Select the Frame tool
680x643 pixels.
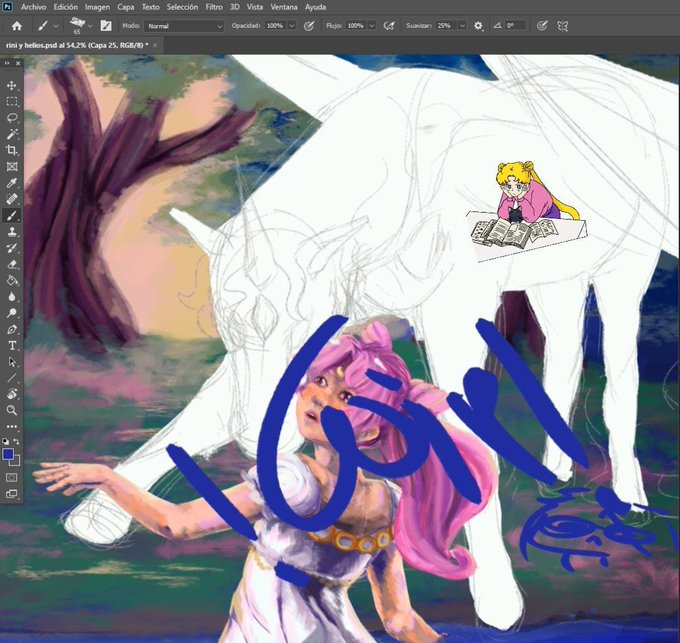click(x=12, y=166)
